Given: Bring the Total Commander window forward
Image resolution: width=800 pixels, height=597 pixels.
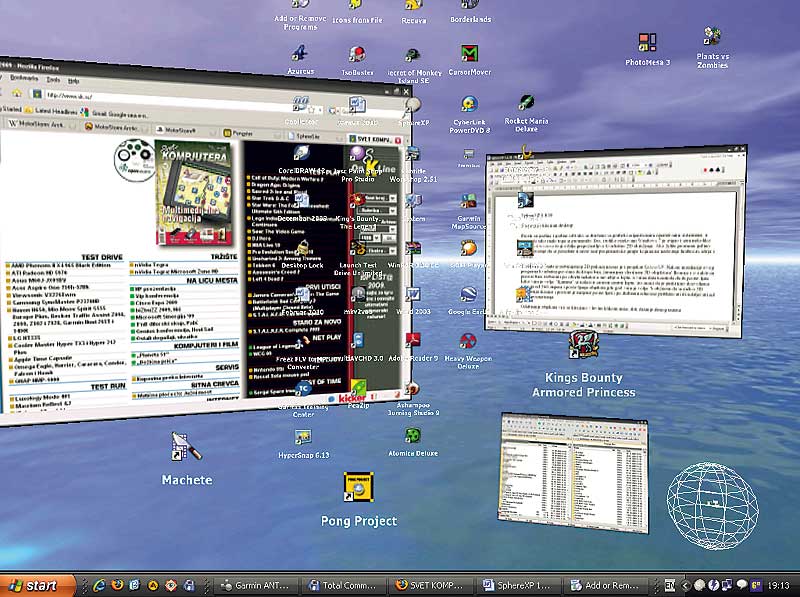Looking at the screenshot, I should pos(573,474).
